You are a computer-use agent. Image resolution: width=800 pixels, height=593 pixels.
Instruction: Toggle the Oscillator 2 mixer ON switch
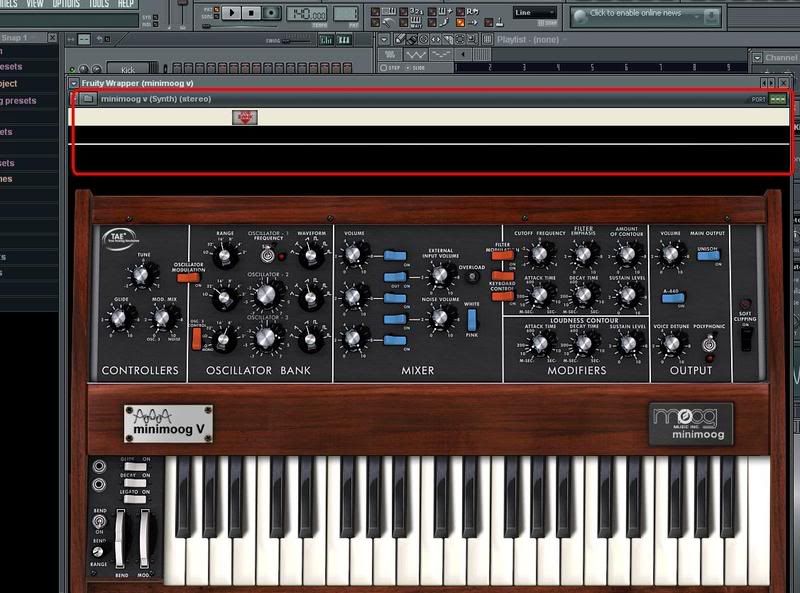point(395,298)
